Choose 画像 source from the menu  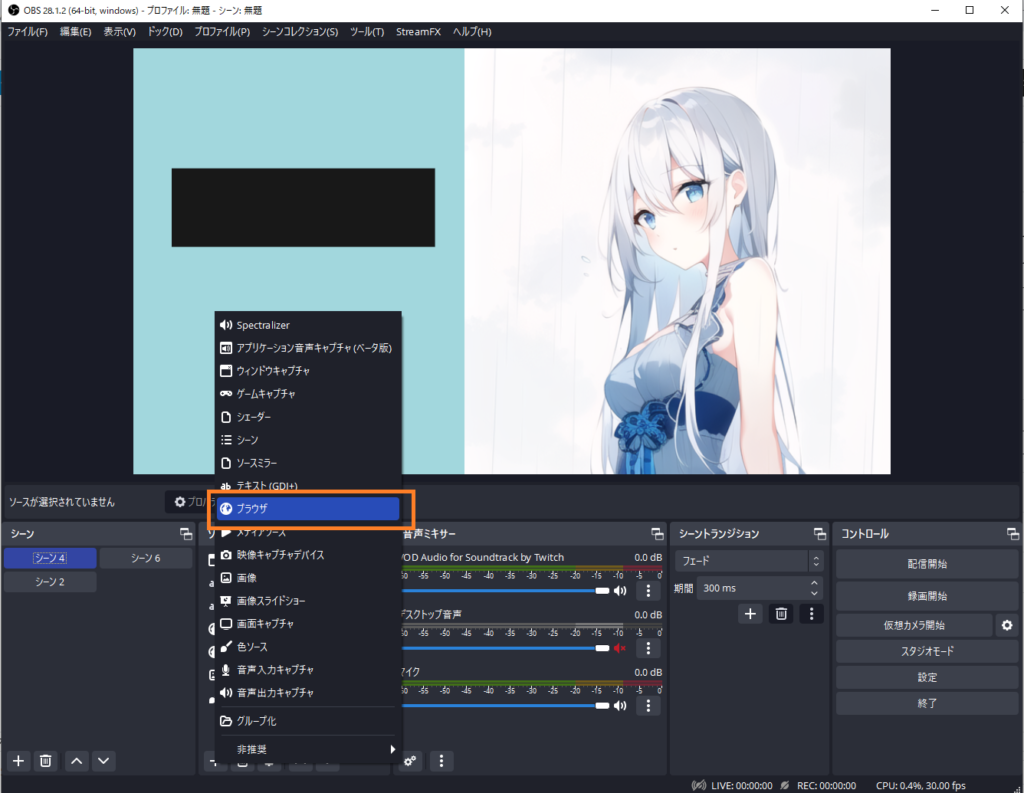(x=308, y=577)
